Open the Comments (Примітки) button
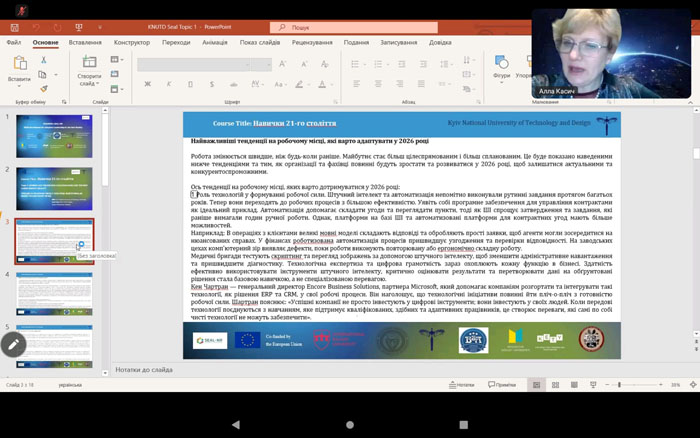The height and width of the screenshot is (438, 700). pyautogui.click(x=505, y=384)
